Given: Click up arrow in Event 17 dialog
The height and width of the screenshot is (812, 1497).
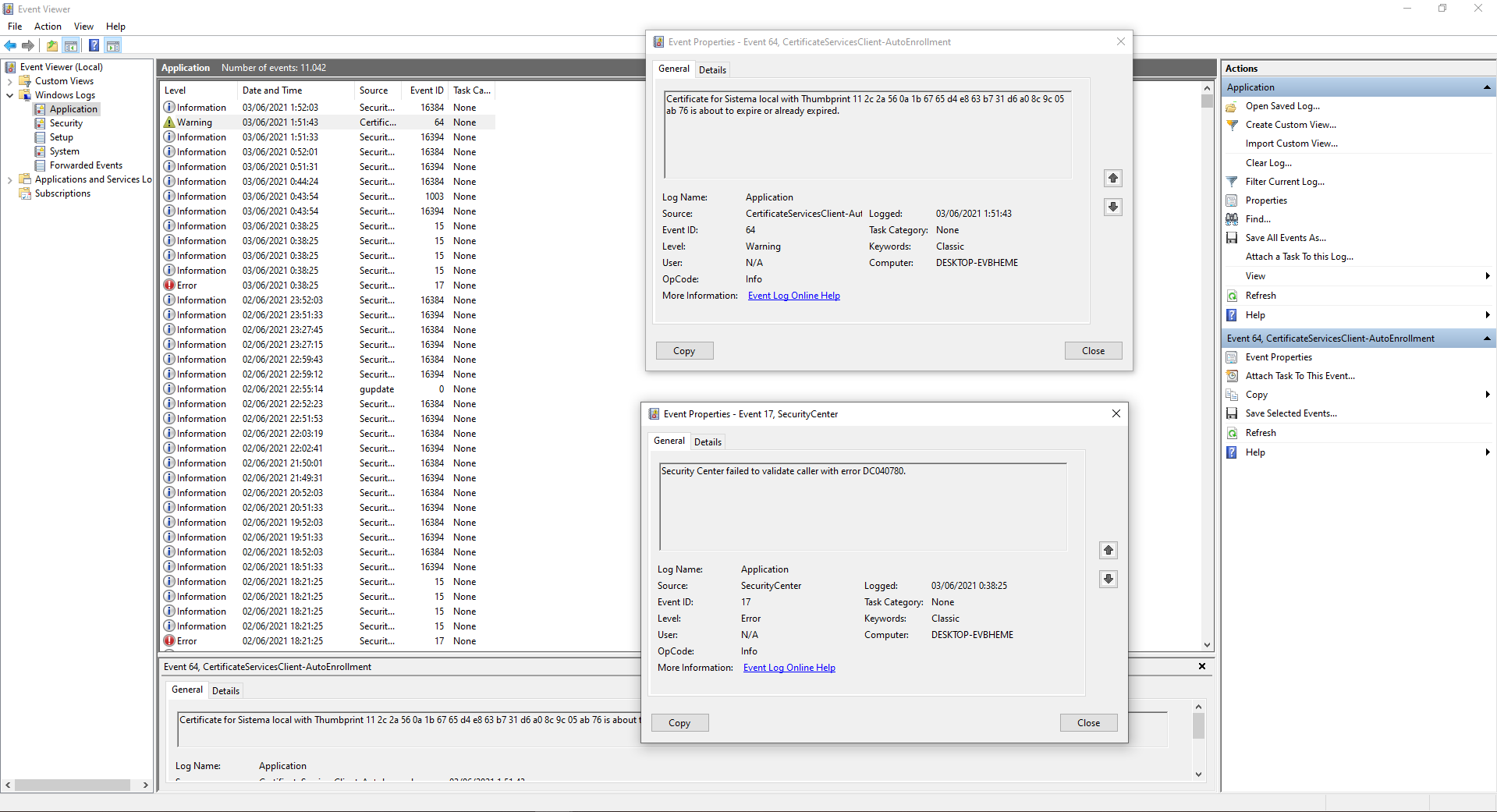Looking at the screenshot, I should 1109,551.
